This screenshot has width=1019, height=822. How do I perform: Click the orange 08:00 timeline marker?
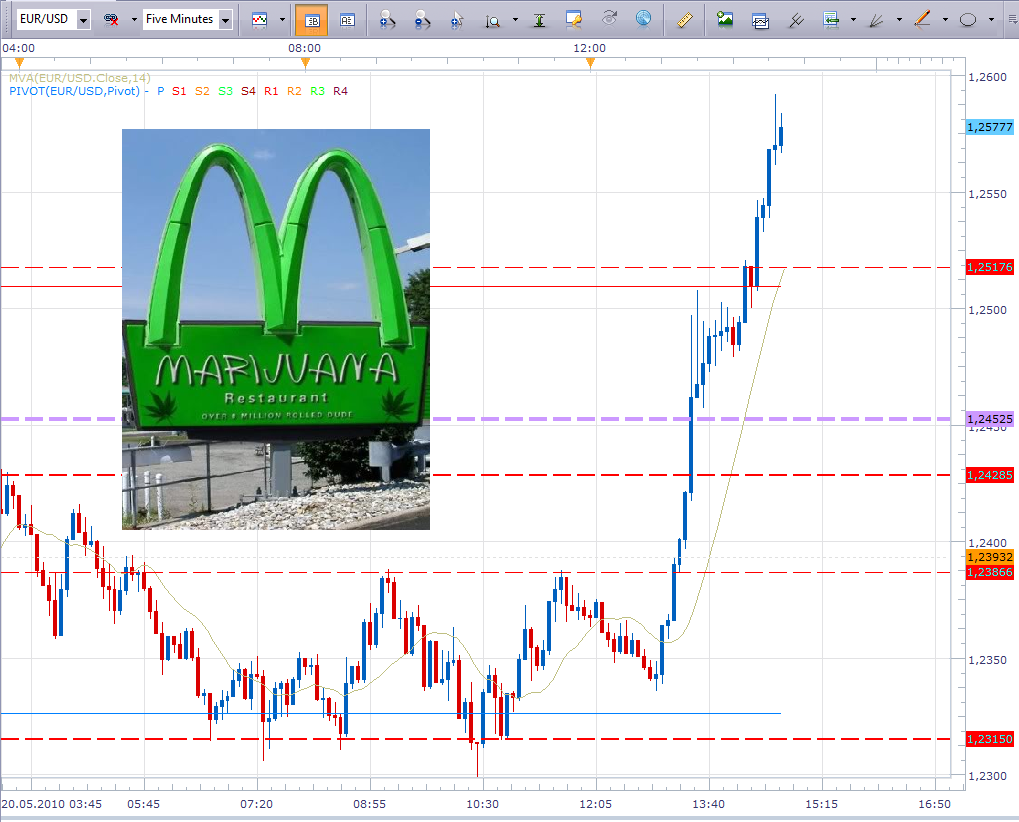[x=305, y=62]
